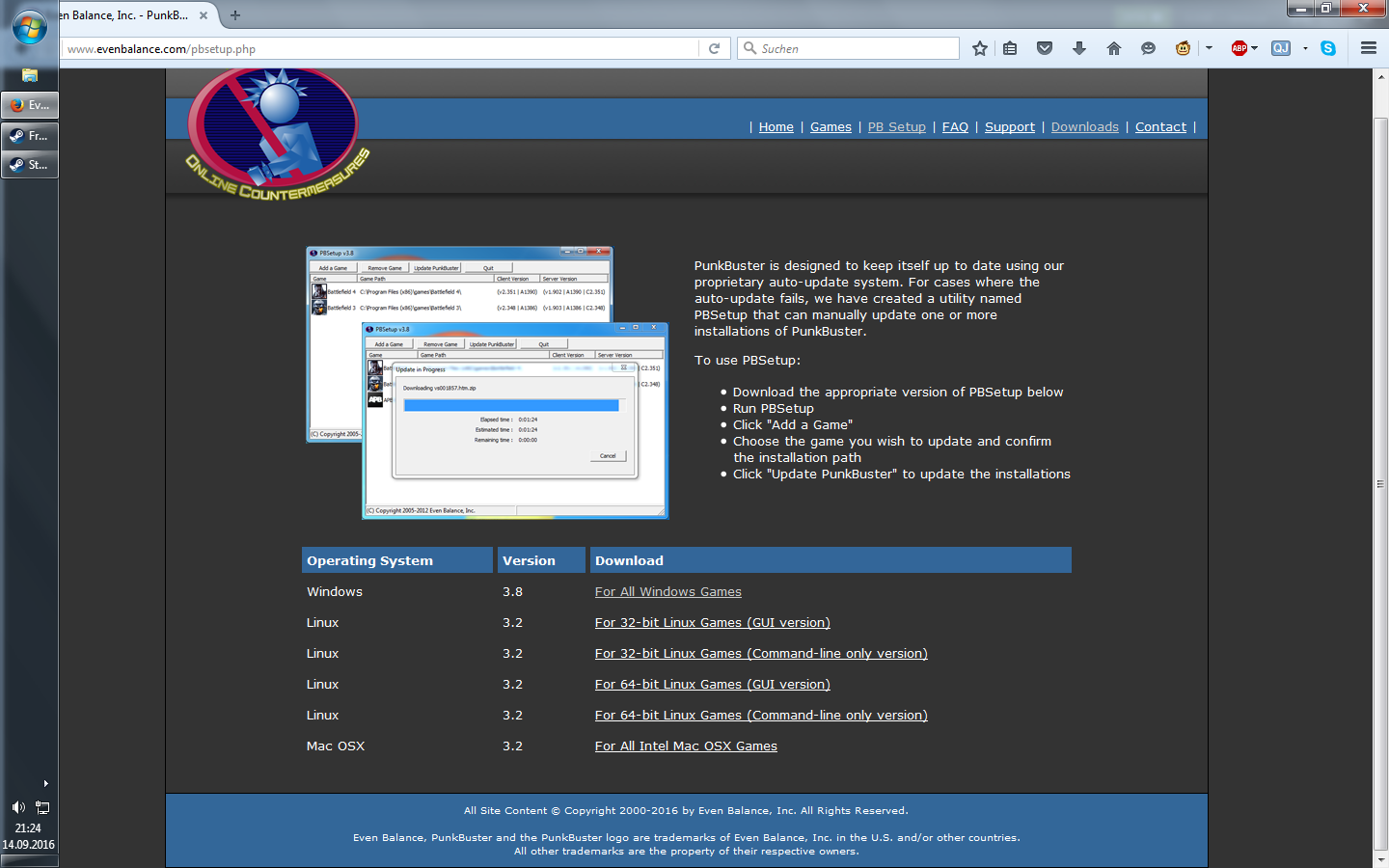Open the Steam 'St...' taskbar window
Screen dimensions: 1389x868
coord(29,165)
